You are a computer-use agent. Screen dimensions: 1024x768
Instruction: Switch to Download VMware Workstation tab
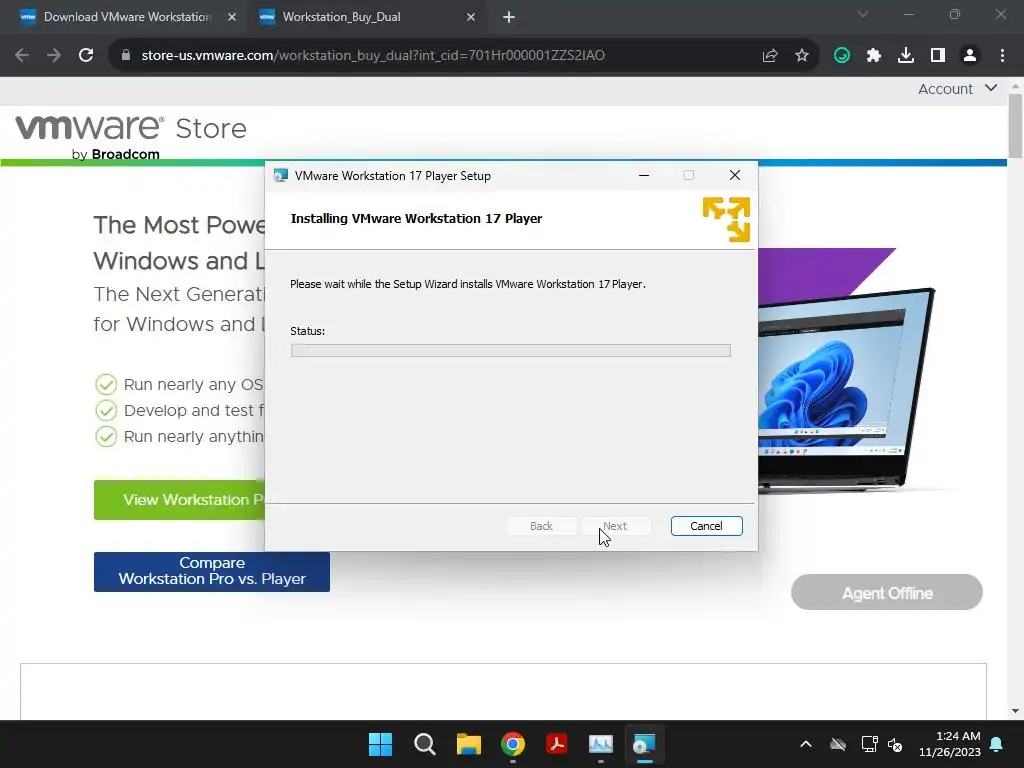pos(127,17)
